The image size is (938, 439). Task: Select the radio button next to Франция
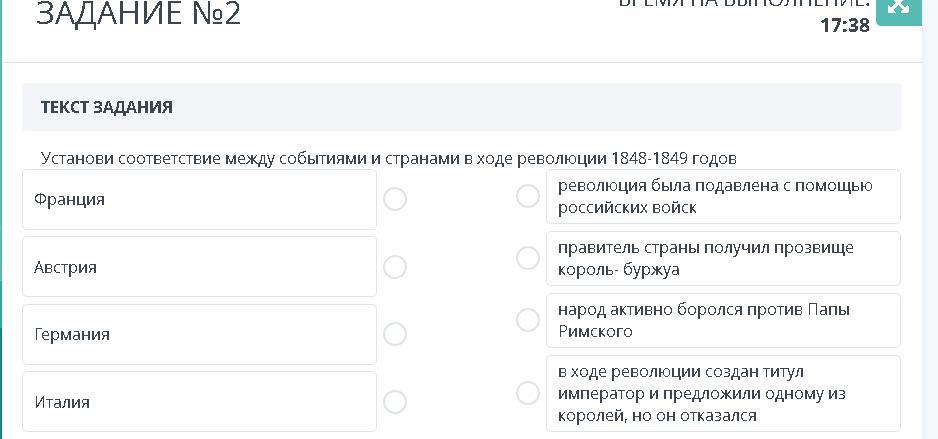pos(395,199)
